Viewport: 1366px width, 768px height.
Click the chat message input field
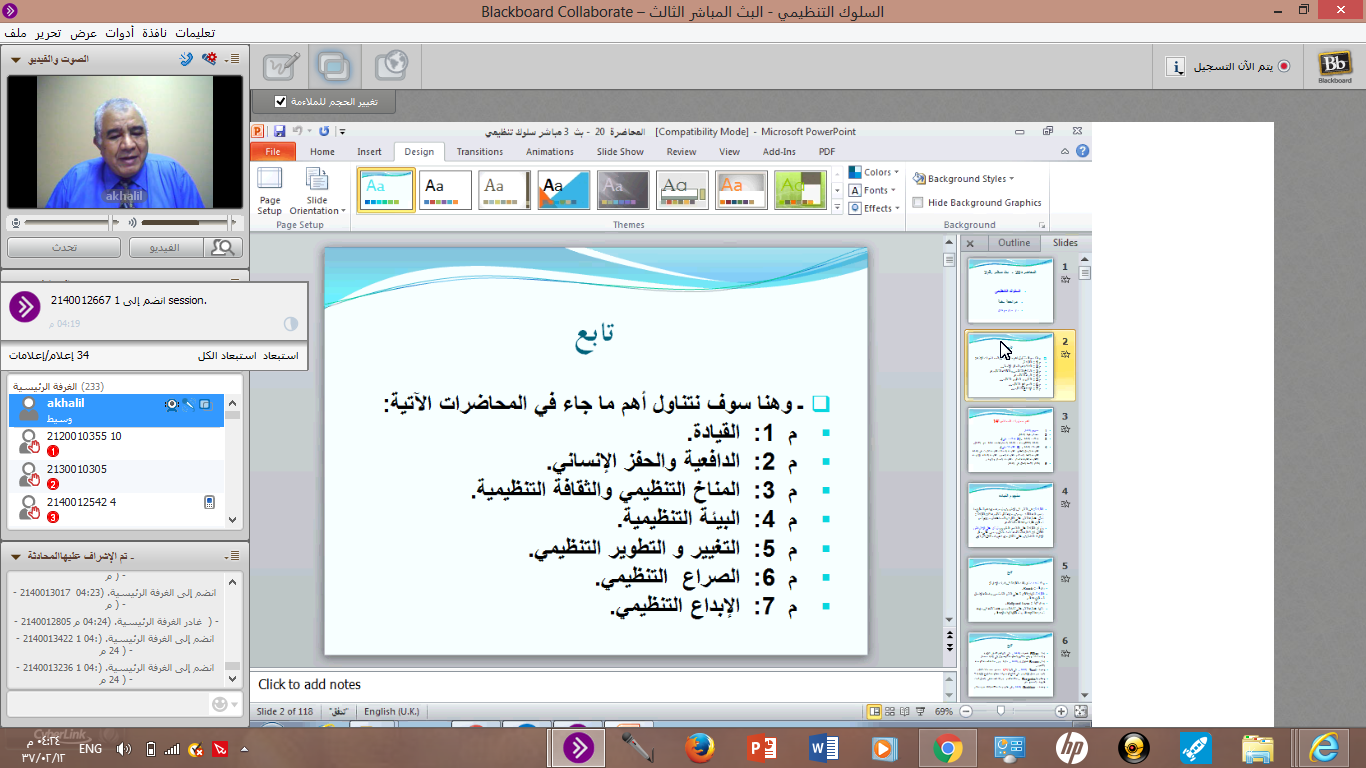click(108, 704)
